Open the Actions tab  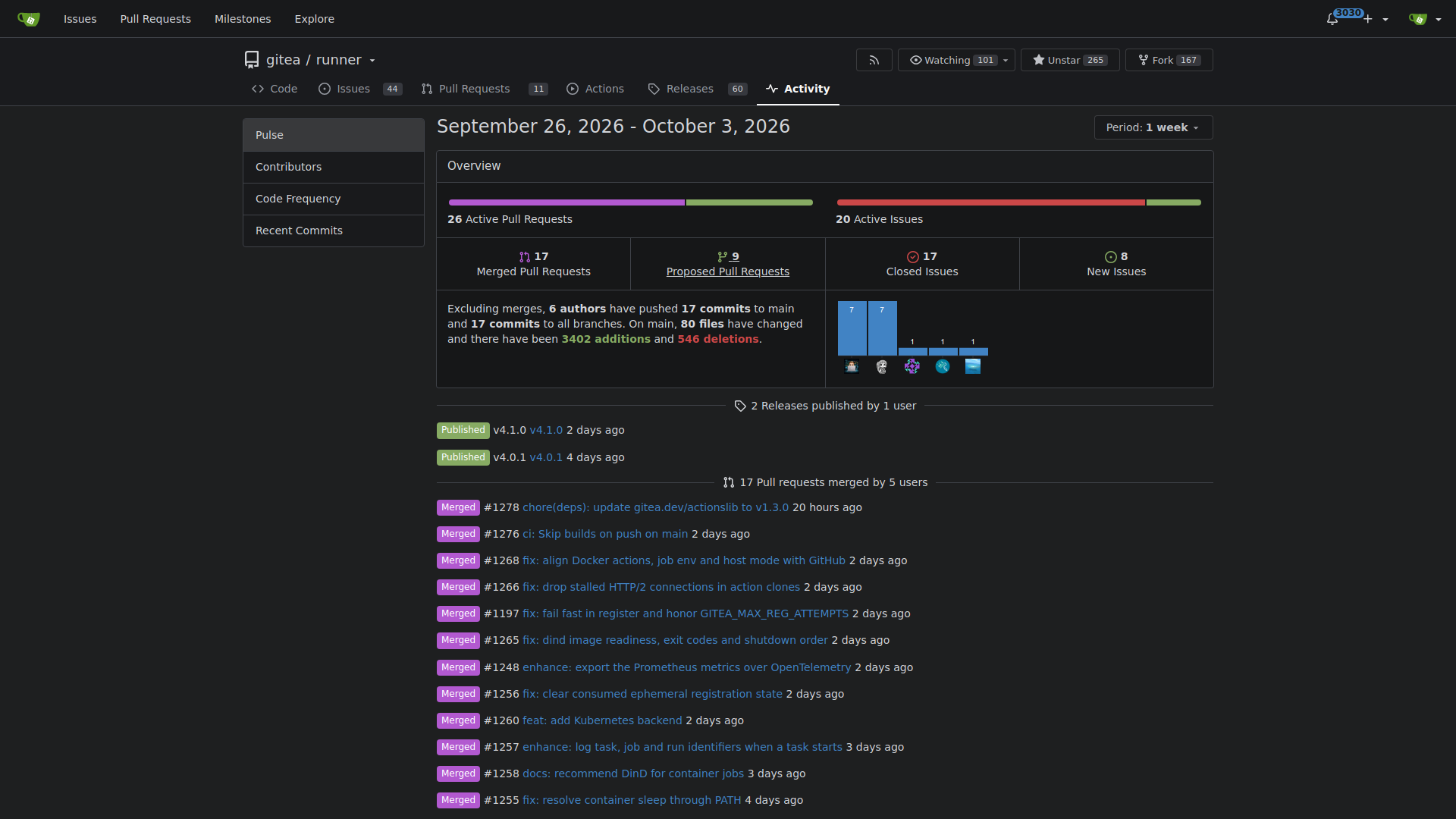click(595, 89)
